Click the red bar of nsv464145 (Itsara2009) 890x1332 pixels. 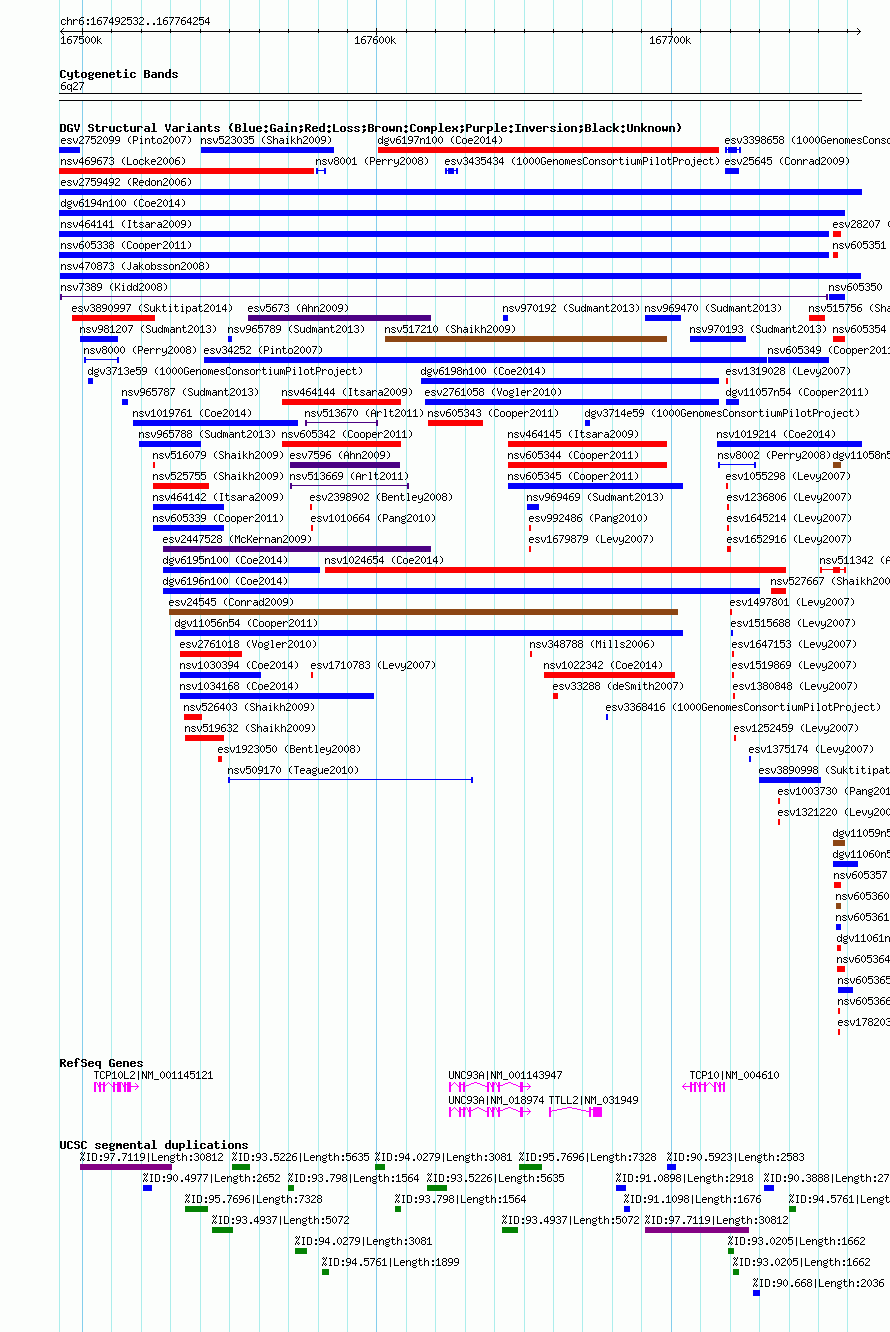pos(587,444)
